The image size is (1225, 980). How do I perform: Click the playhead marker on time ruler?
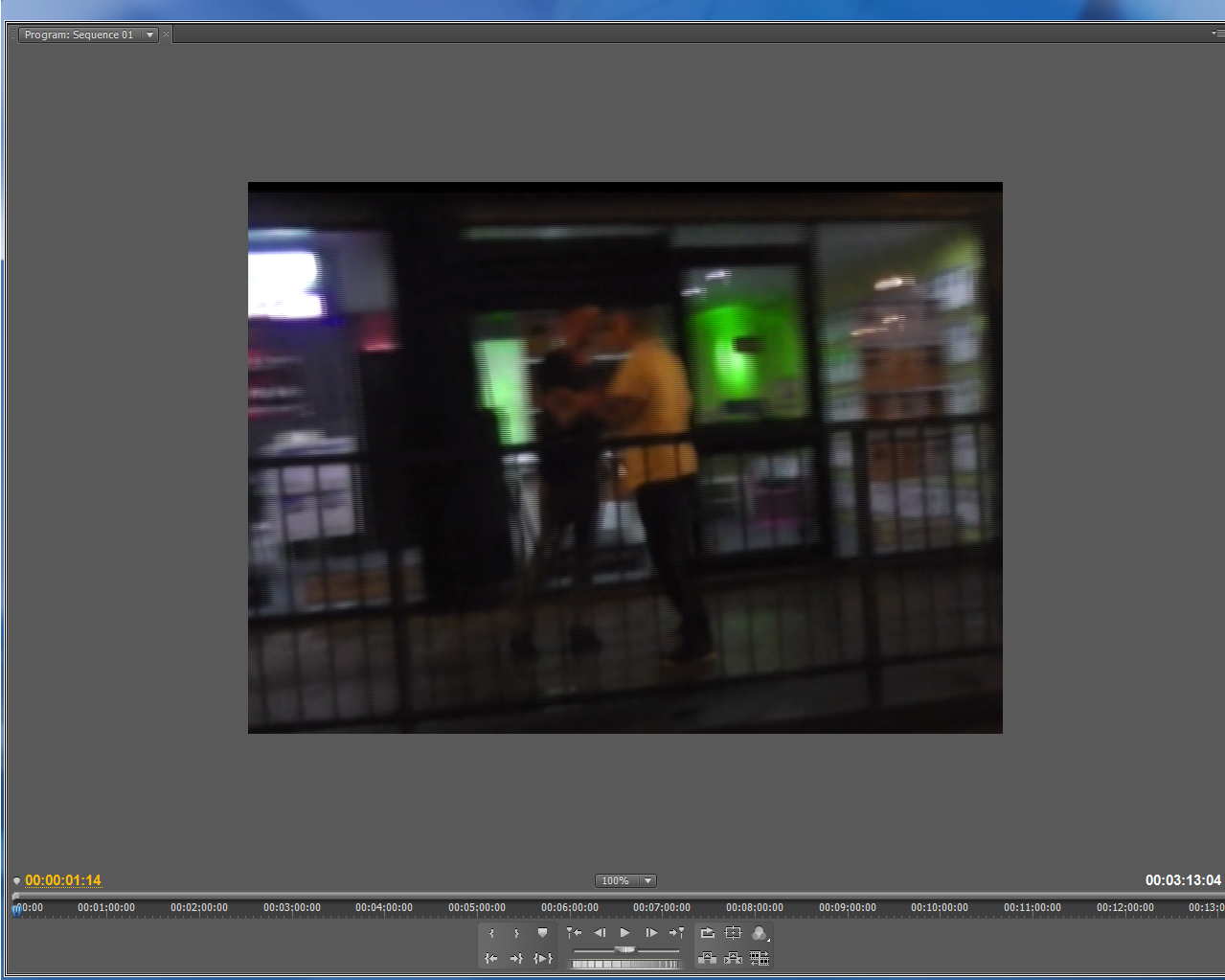tap(17, 909)
